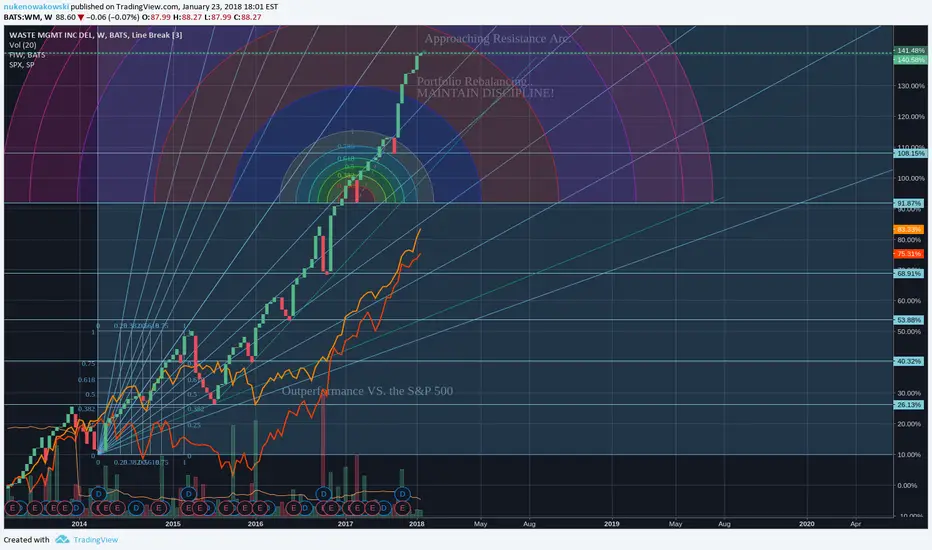This screenshot has height=550, width=932.
Task: Click the 20.00% axis tick label
Action: point(909,424)
